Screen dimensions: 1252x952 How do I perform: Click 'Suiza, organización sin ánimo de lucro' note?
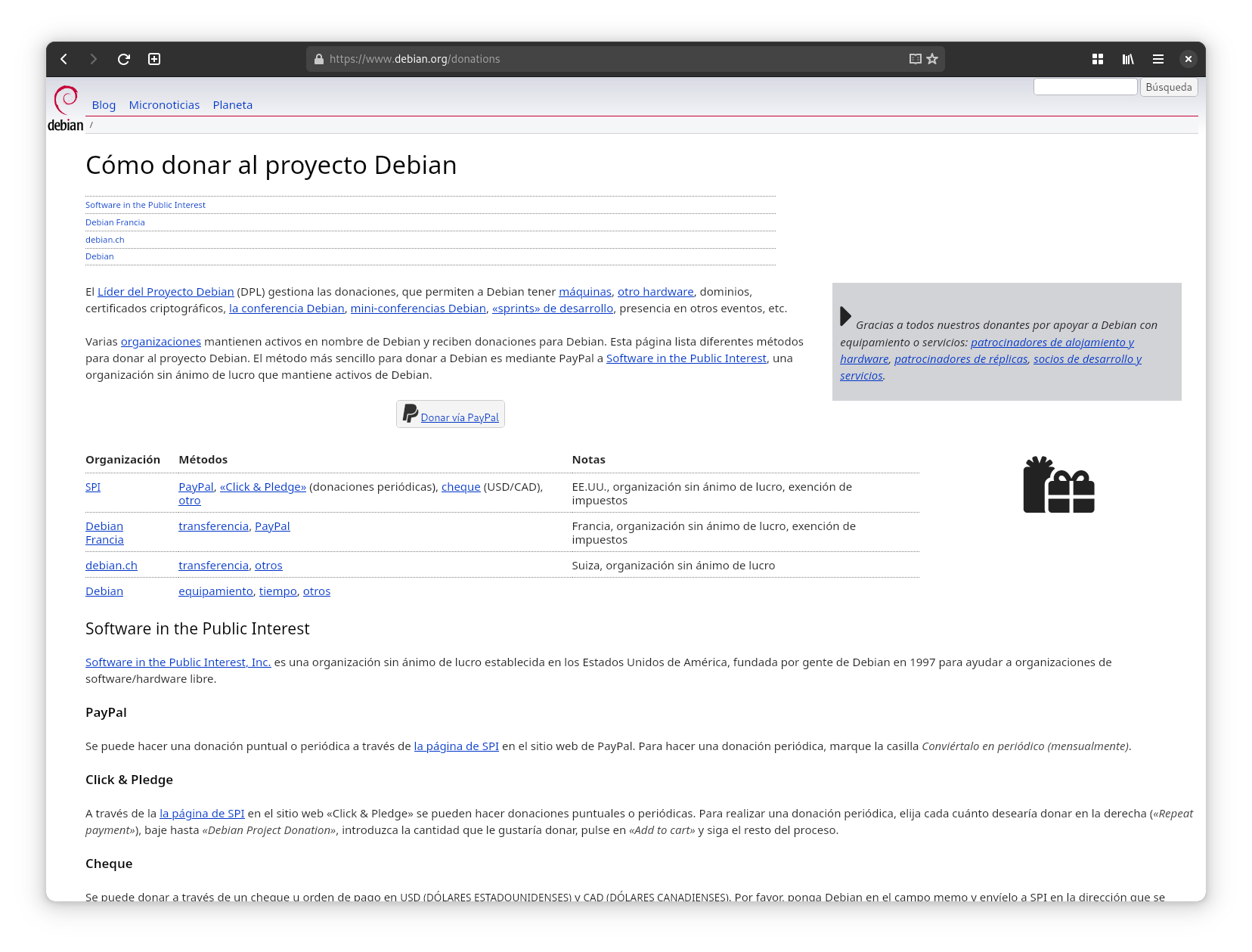[x=674, y=566]
